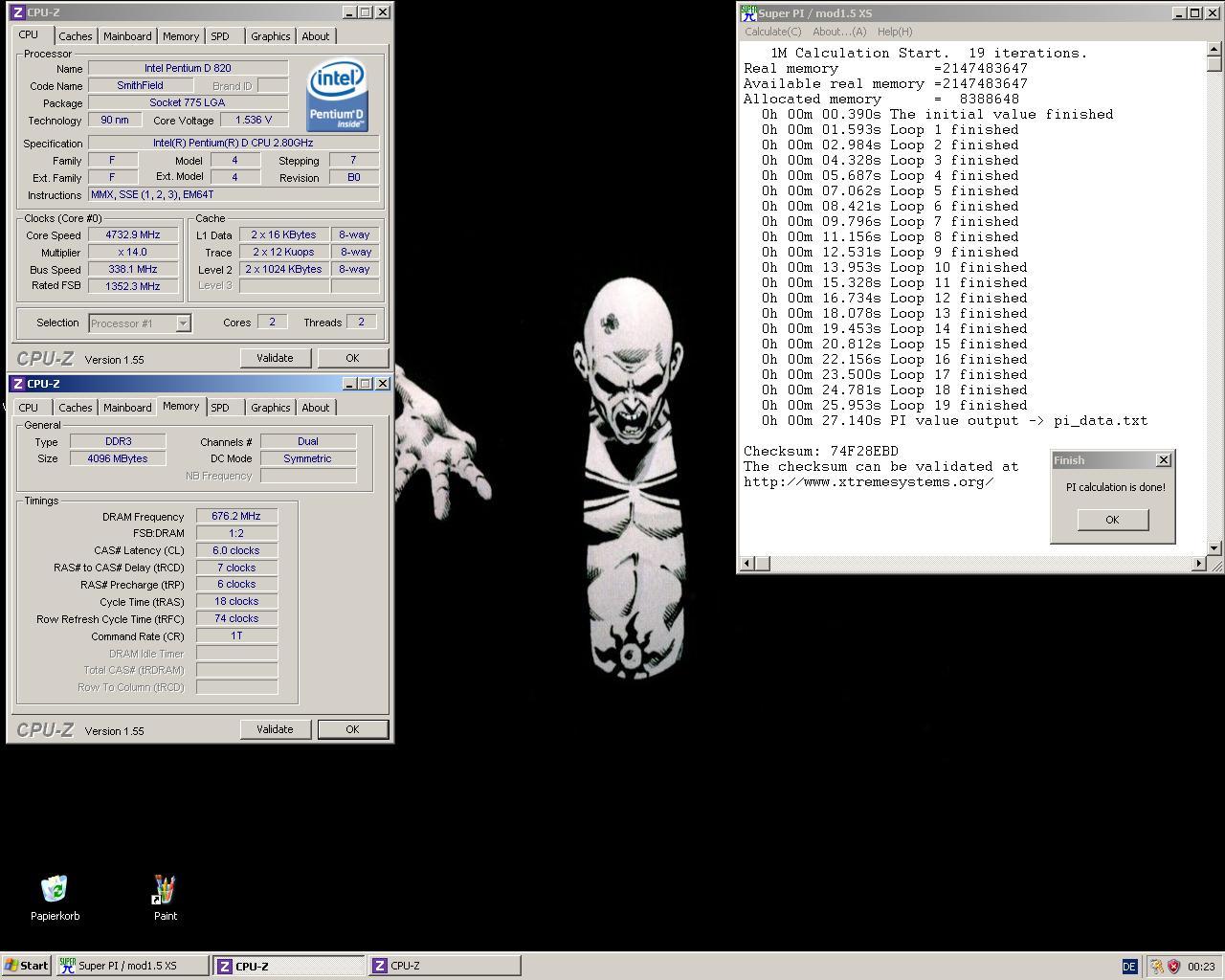Close the Finish dialog with X

click(1163, 460)
